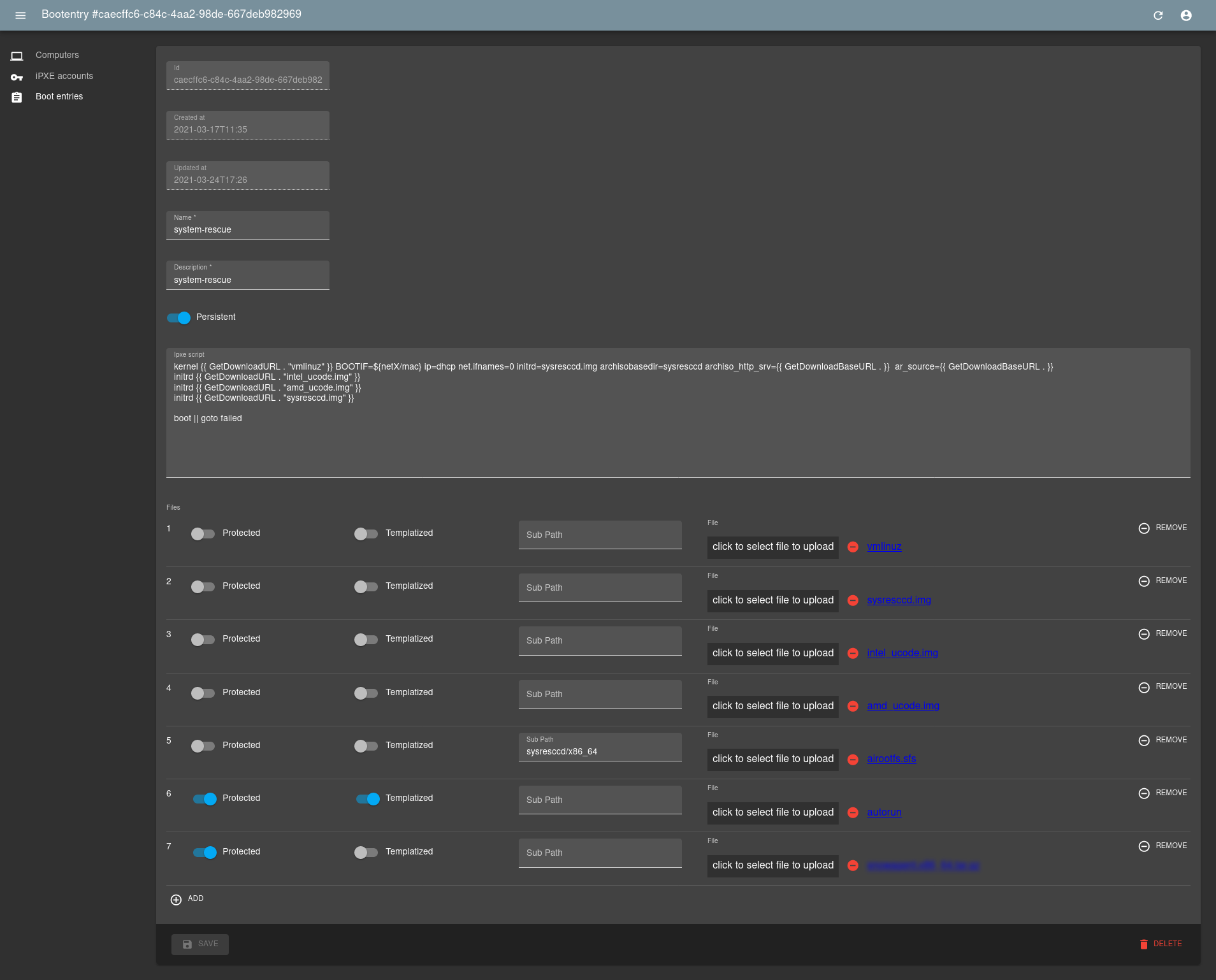Open the autorun file link
Screen dimensions: 1216x980
click(x=884, y=812)
